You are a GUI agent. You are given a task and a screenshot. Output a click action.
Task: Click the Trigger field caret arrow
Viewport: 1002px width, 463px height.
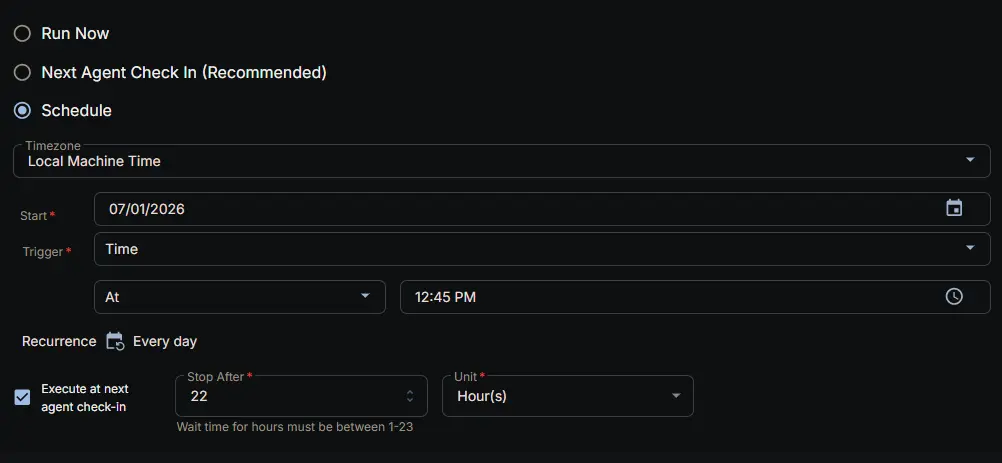970,248
